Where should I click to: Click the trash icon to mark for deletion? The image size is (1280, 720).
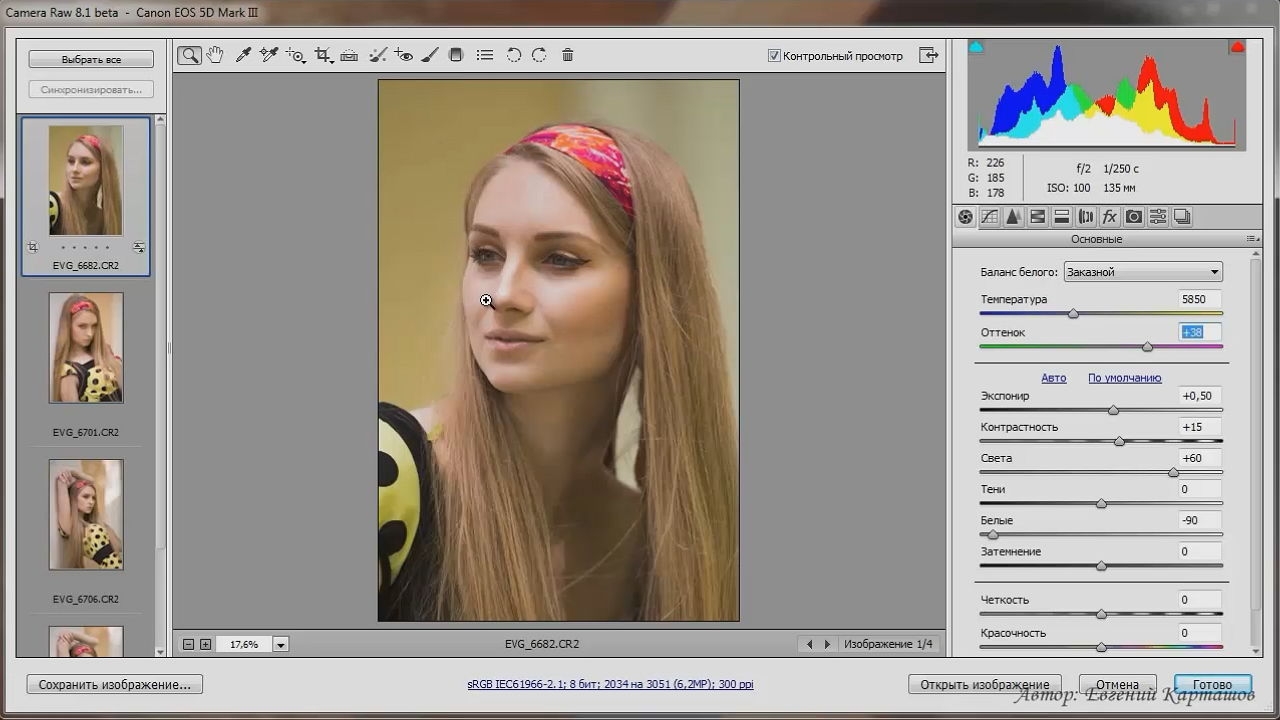(568, 56)
